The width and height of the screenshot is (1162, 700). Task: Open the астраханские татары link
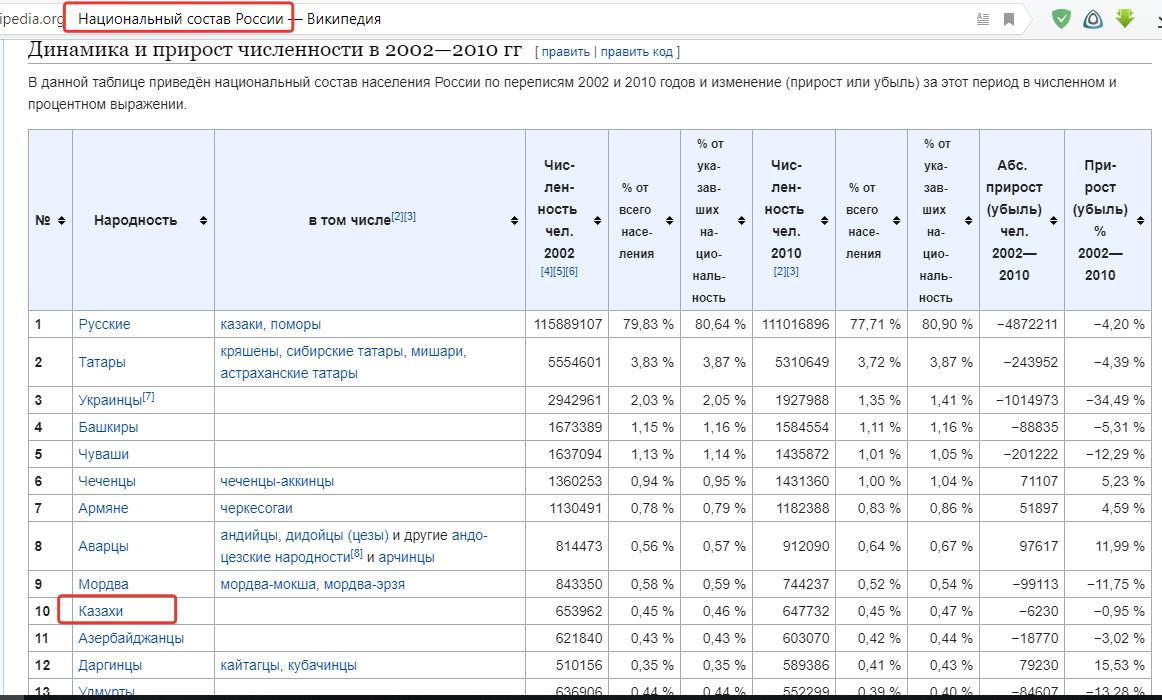pyautogui.click(x=289, y=373)
